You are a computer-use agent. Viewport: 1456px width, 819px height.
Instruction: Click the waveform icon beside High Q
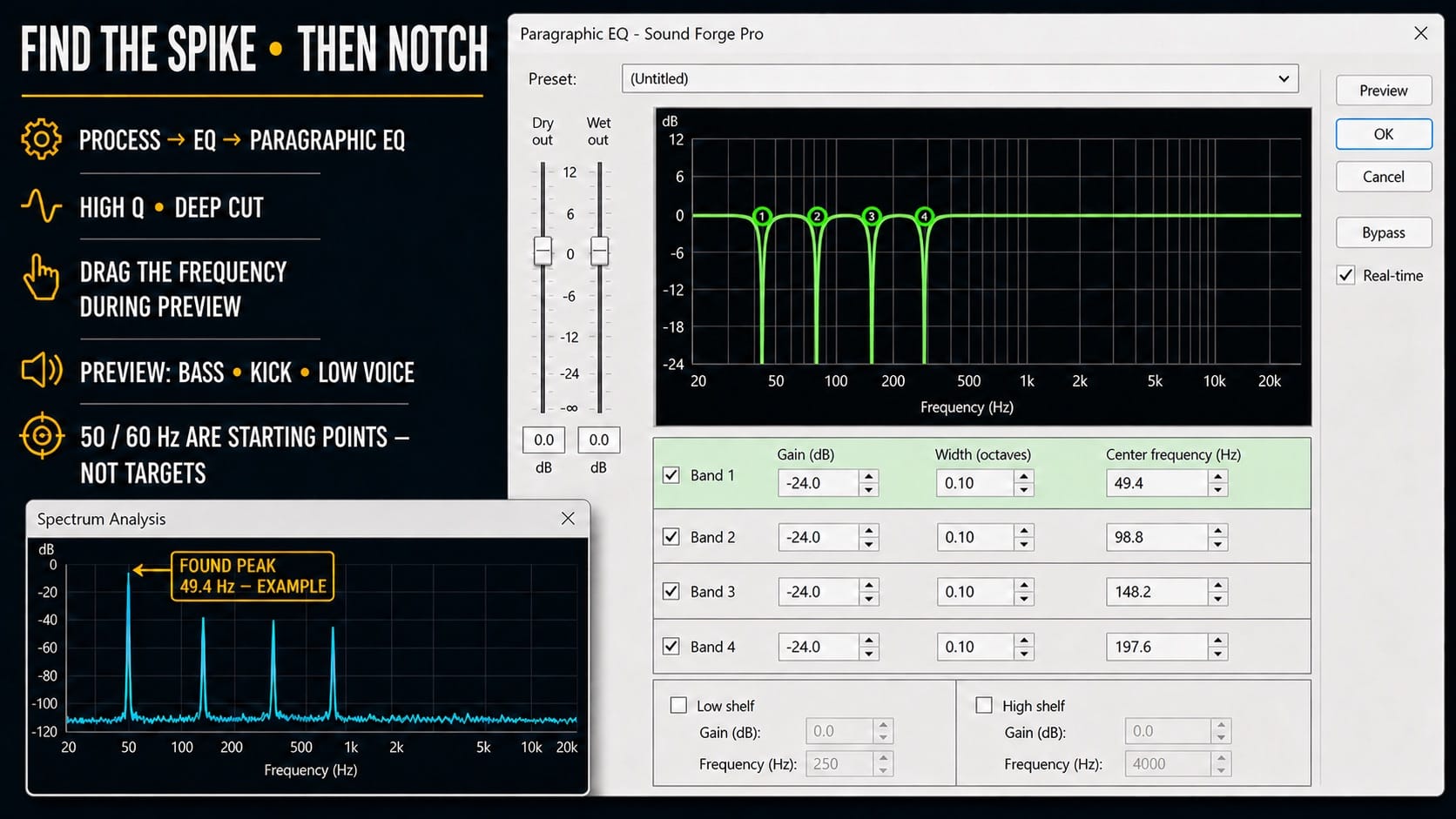pos(41,206)
